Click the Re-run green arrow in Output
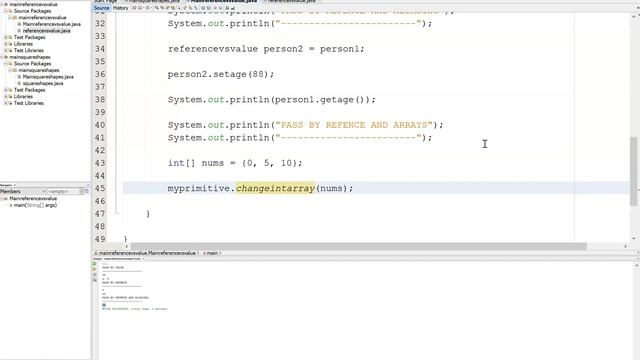Viewport: 640px width, 360px height. (95, 264)
